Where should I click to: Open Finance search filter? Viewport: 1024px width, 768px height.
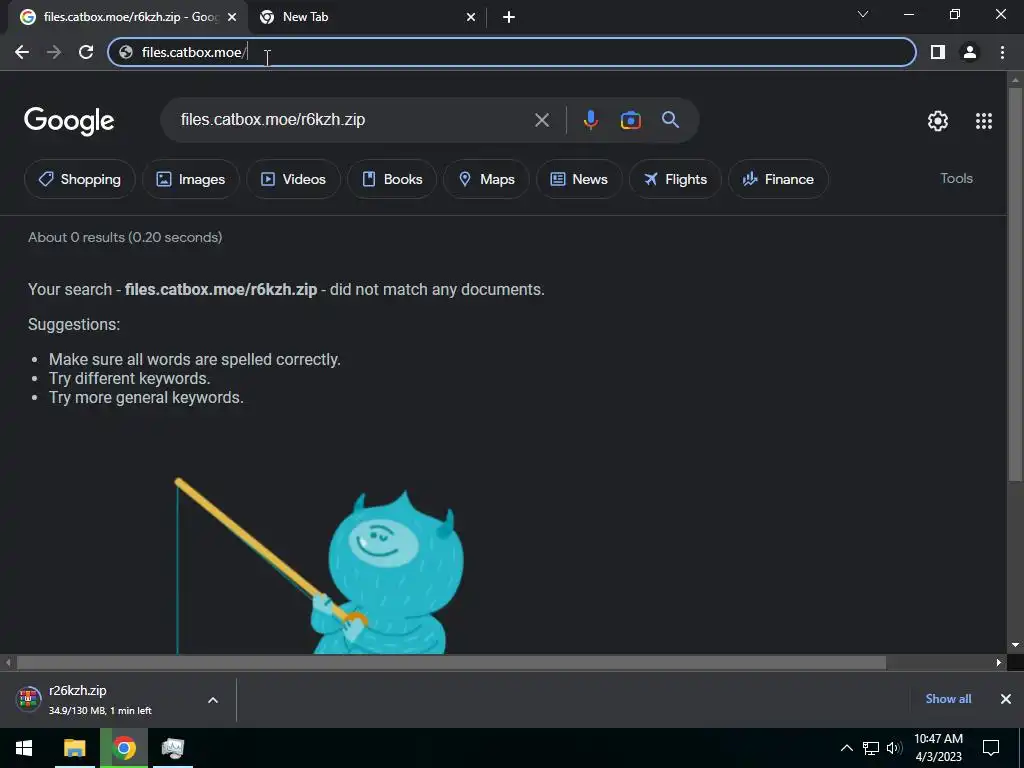(778, 179)
